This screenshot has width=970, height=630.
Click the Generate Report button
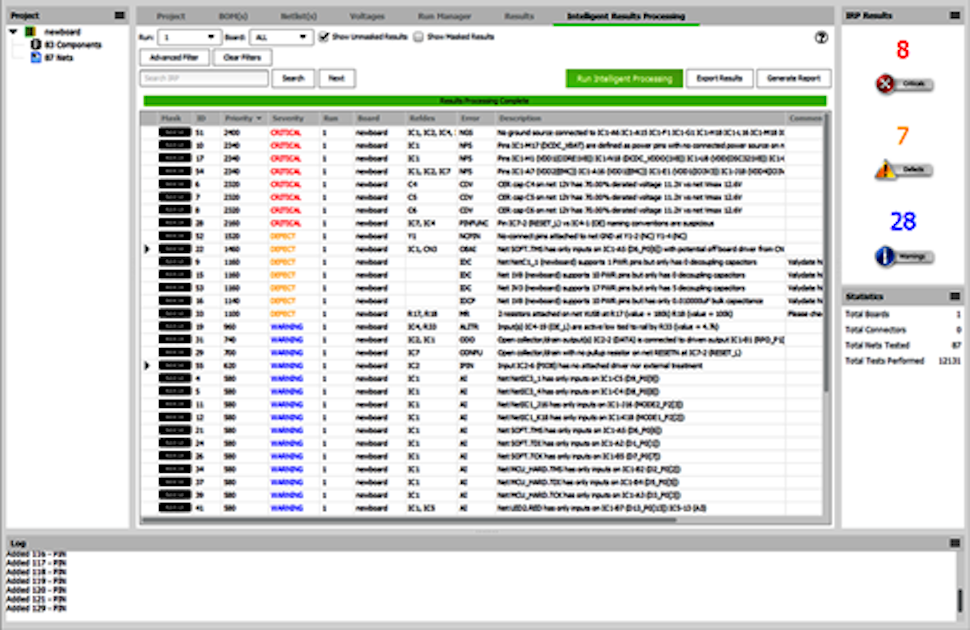(x=793, y=78)
